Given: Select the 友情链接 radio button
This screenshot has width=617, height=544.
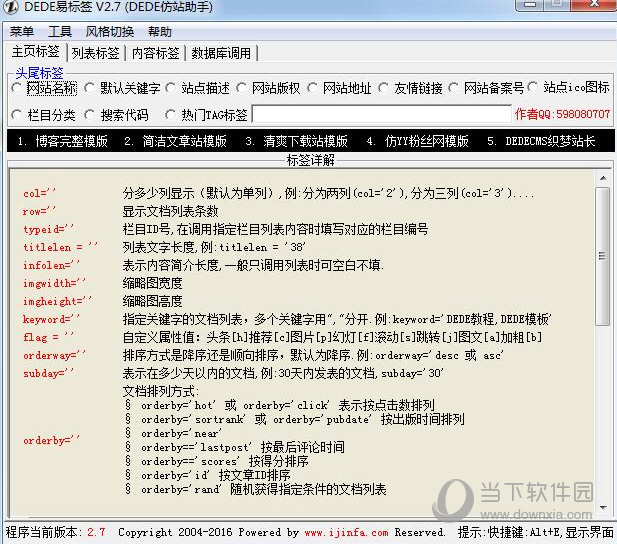Looking at the screenshot, I should 410,88.
